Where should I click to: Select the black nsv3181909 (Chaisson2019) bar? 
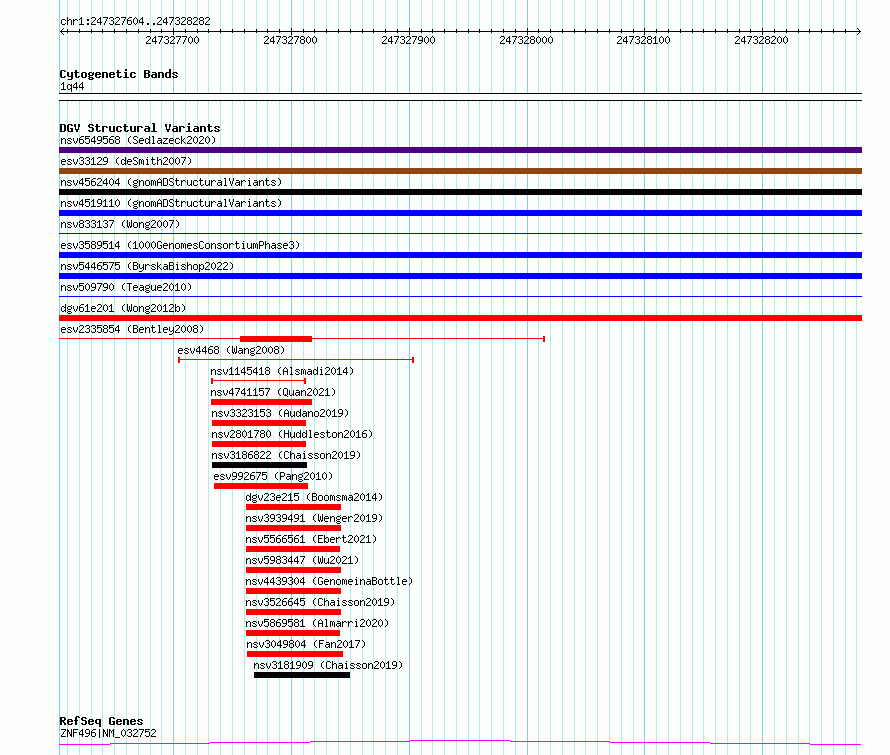click(x=302, y=675)
